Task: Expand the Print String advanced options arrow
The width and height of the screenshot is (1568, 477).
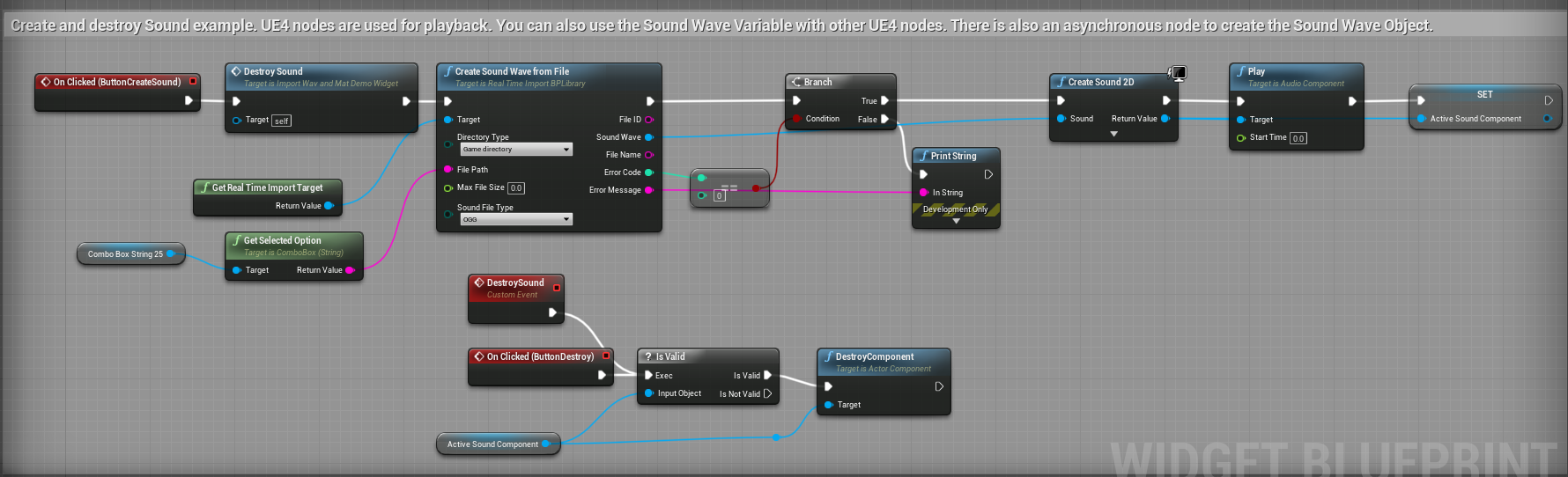Action: (956, 222)
